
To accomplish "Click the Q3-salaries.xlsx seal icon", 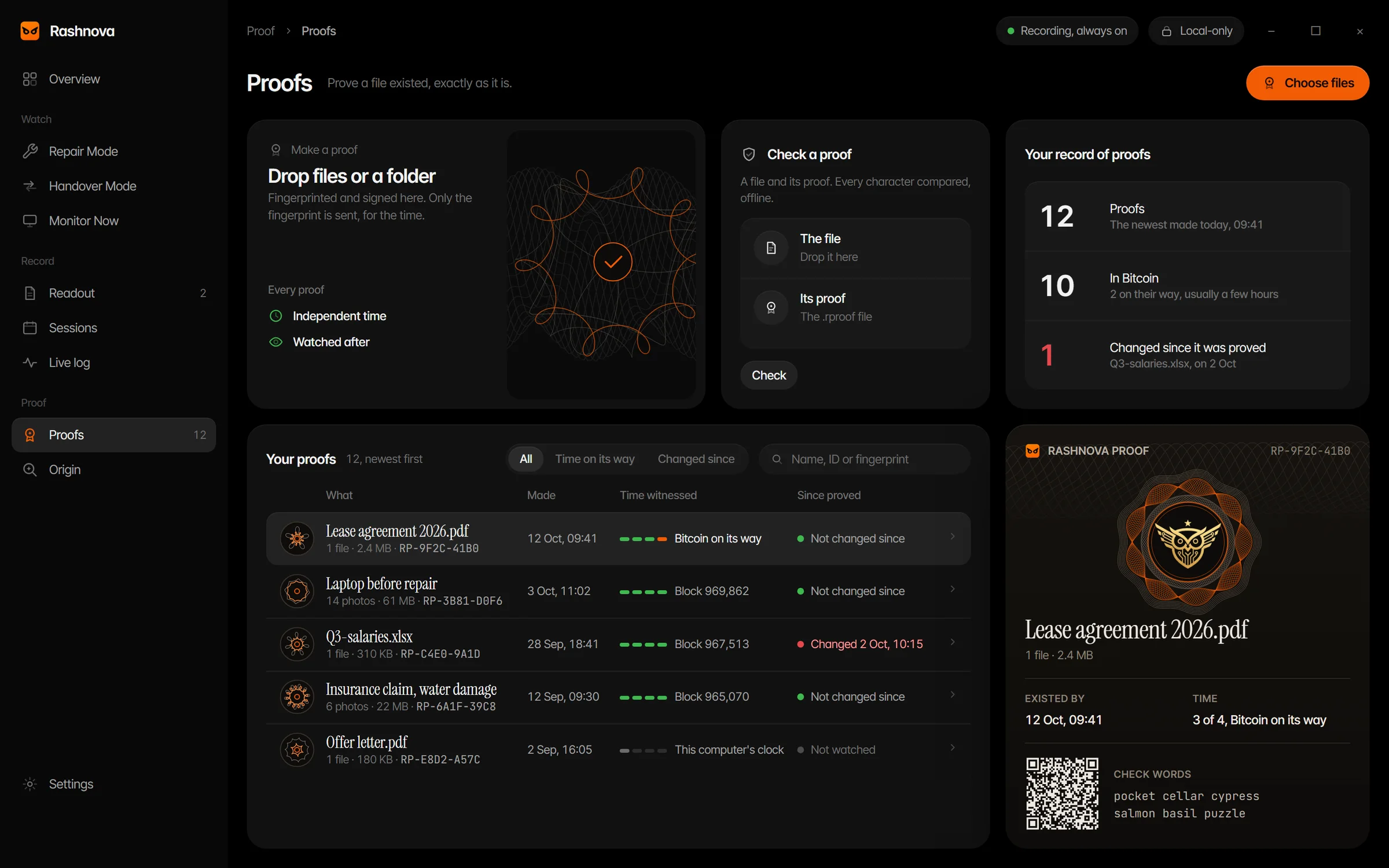I will tap(297, 643).
